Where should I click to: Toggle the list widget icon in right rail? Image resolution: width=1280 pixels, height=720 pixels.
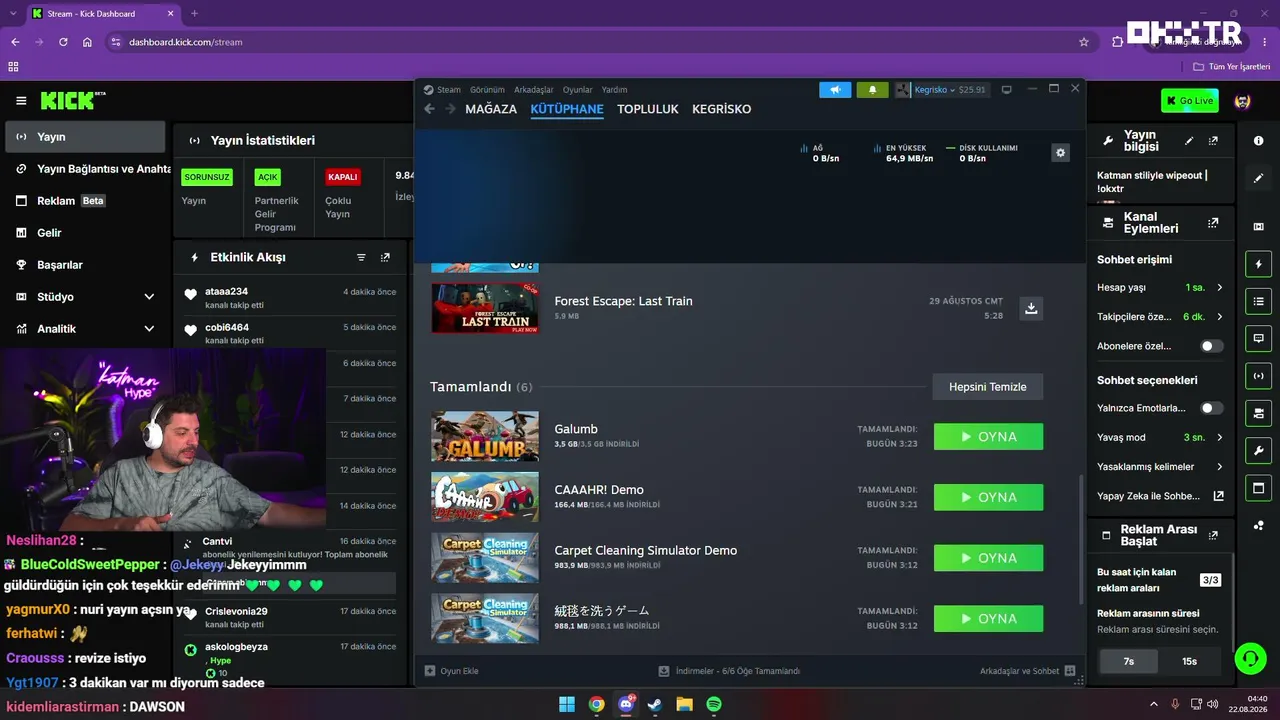(x=1258, y=301)
